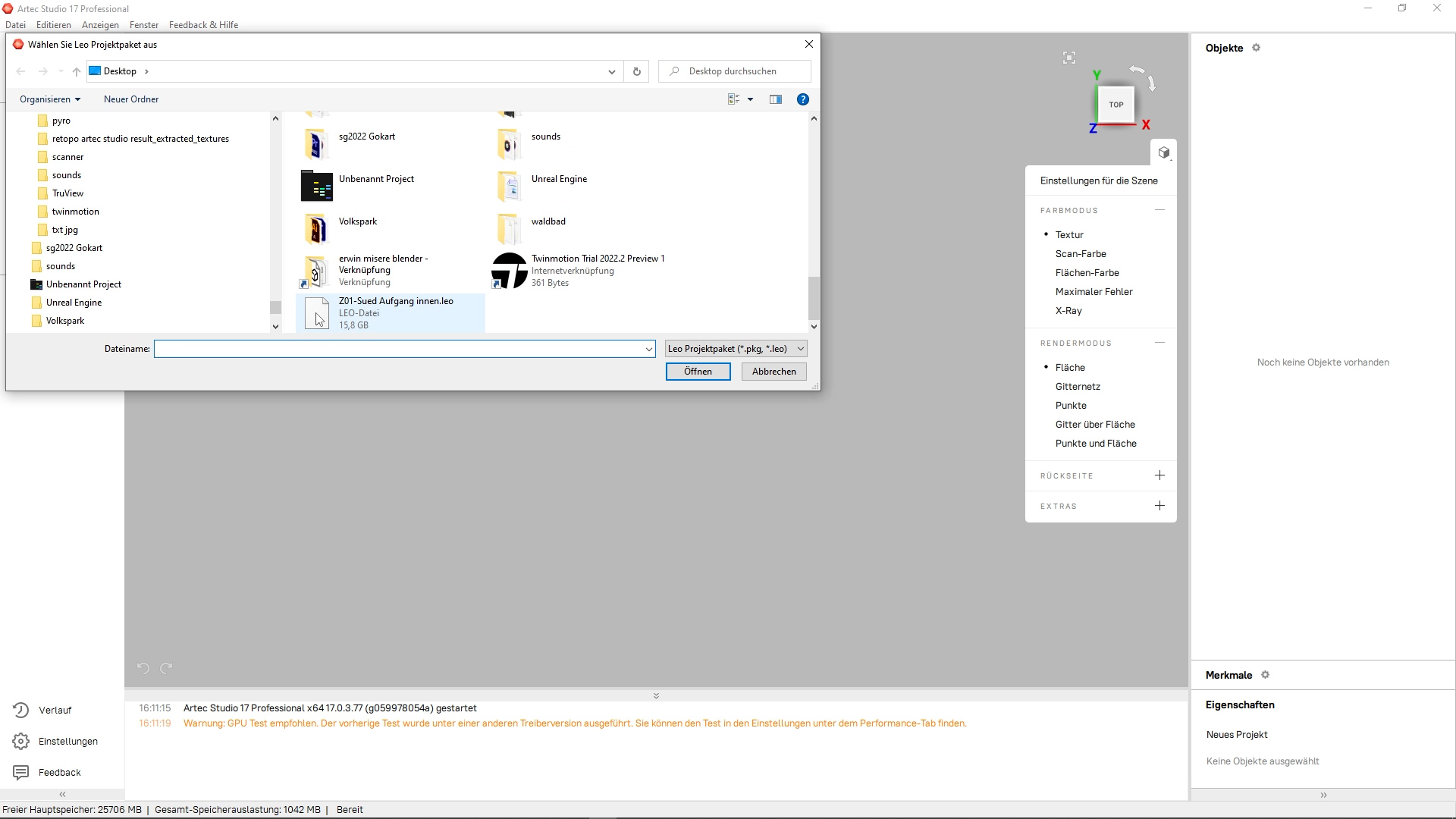Open the Feedback & Hilfe menu

pos(203,25)
